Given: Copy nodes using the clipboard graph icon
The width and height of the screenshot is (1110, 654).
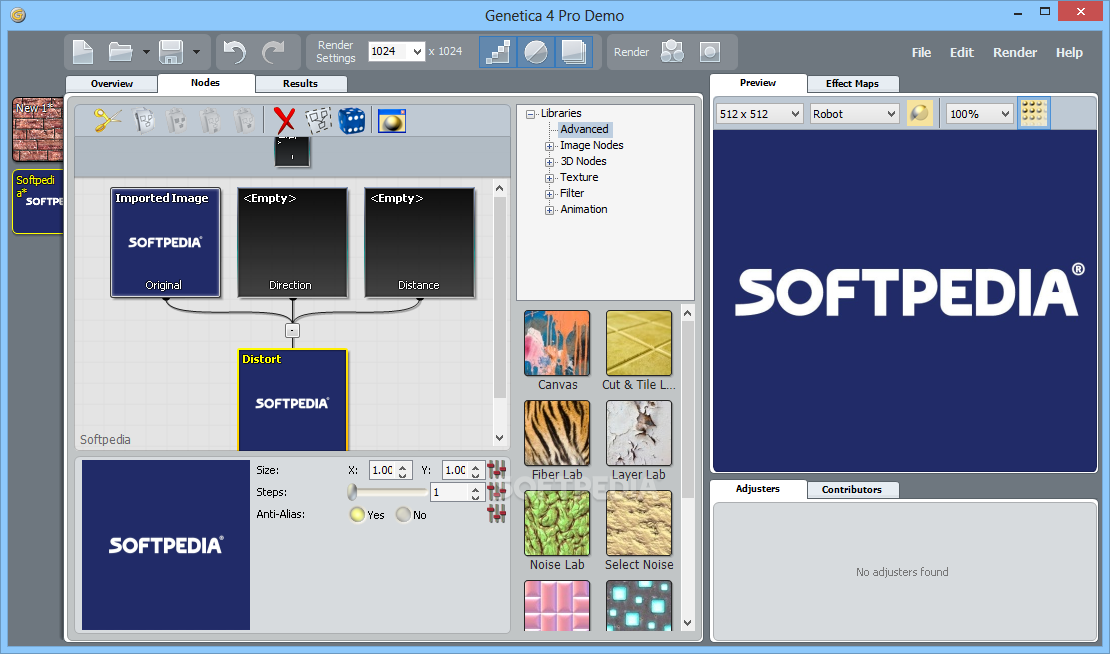Looking at the screenshot, I should (x=144, y=120).
